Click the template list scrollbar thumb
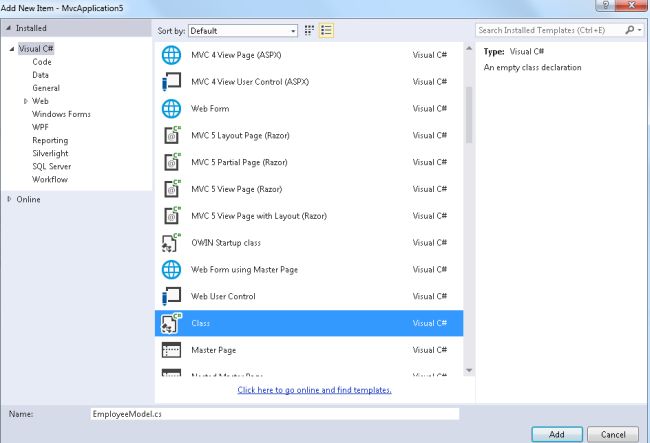 point(469,115)
